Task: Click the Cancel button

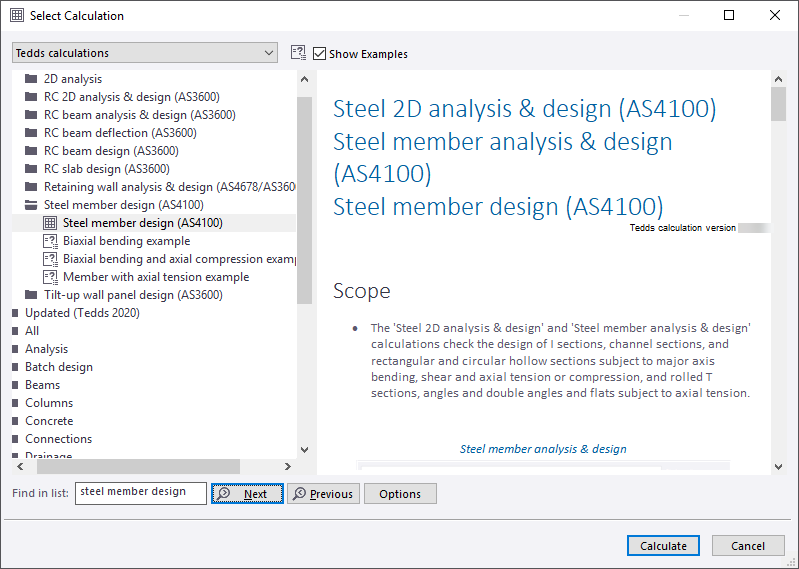Action: click(x=748, y=546)
